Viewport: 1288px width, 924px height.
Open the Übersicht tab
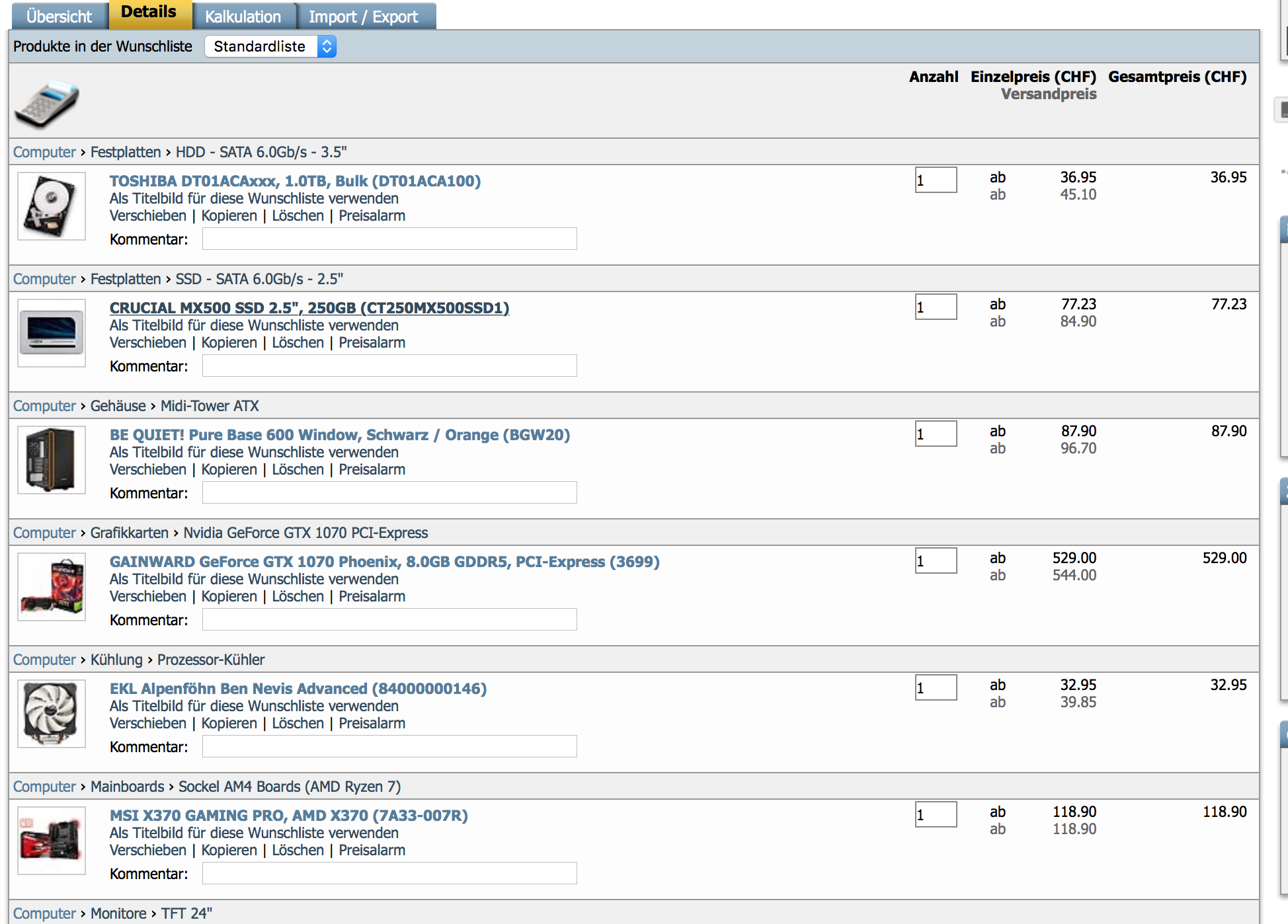point(59,17)
